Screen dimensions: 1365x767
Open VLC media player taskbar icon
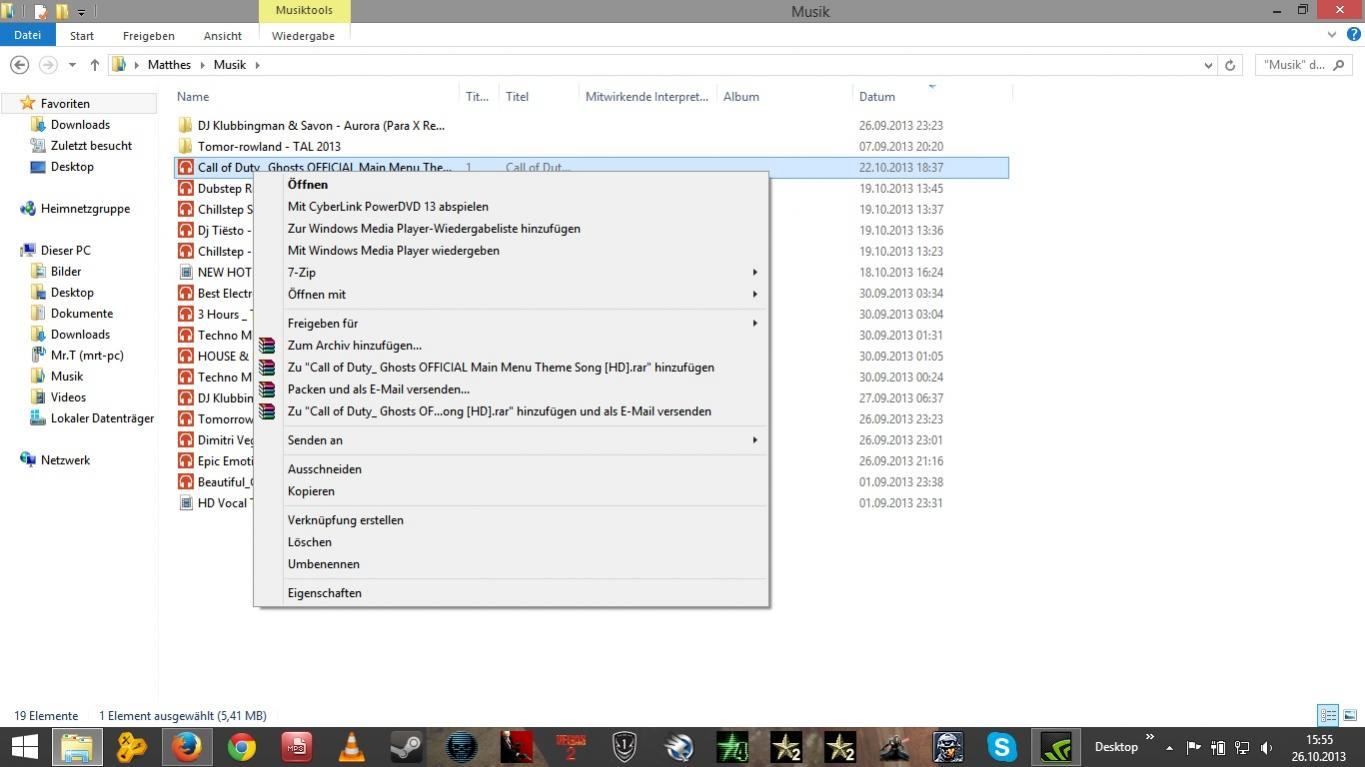pos(351,747)
